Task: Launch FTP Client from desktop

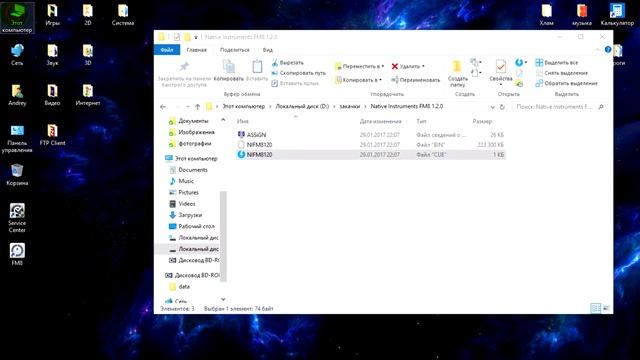Action: (52, 135)
